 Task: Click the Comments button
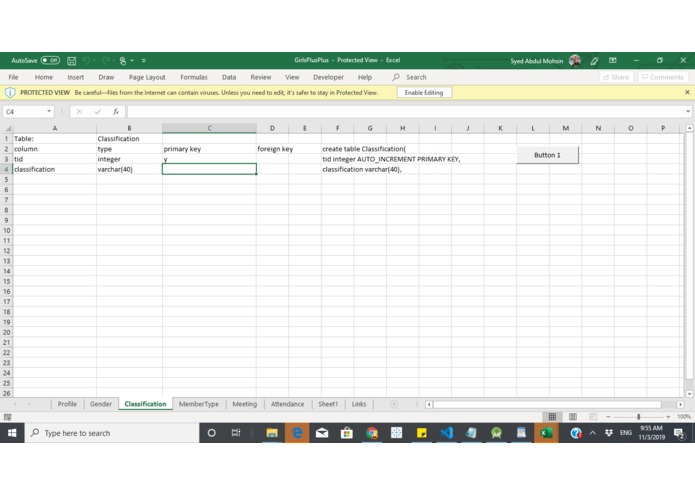[663, 77]
